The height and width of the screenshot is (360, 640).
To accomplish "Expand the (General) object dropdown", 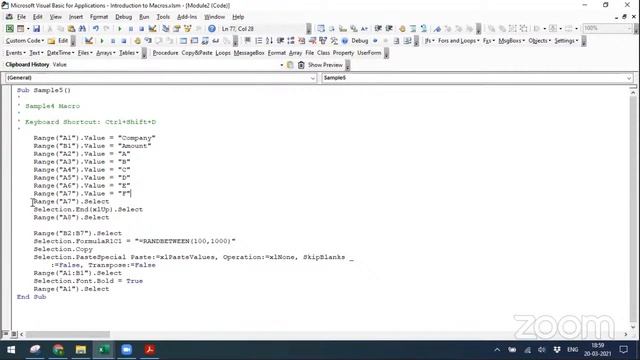I will coord(313,78).
